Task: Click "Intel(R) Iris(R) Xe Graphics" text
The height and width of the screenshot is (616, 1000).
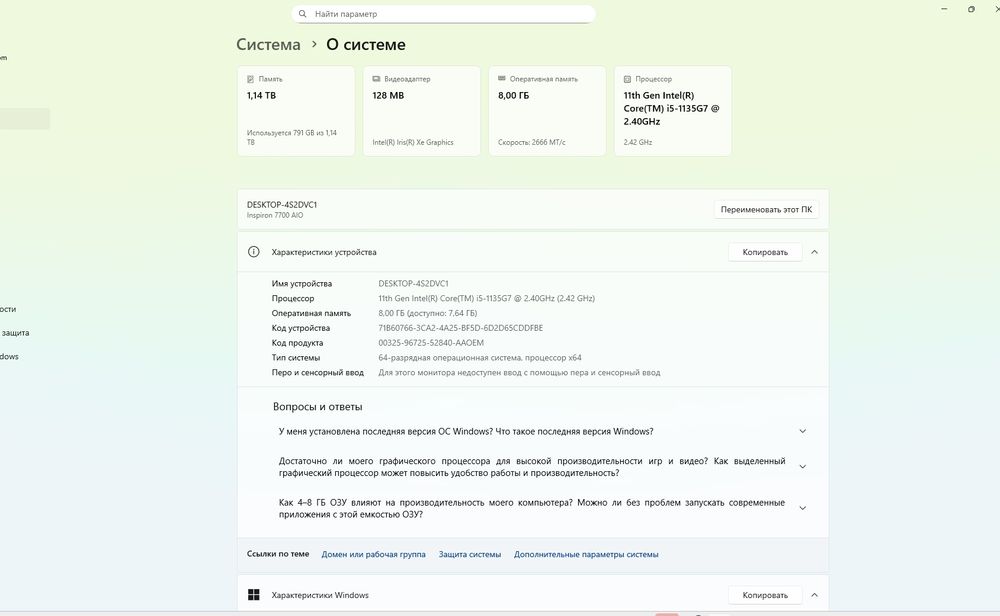Action: [413, 142]
